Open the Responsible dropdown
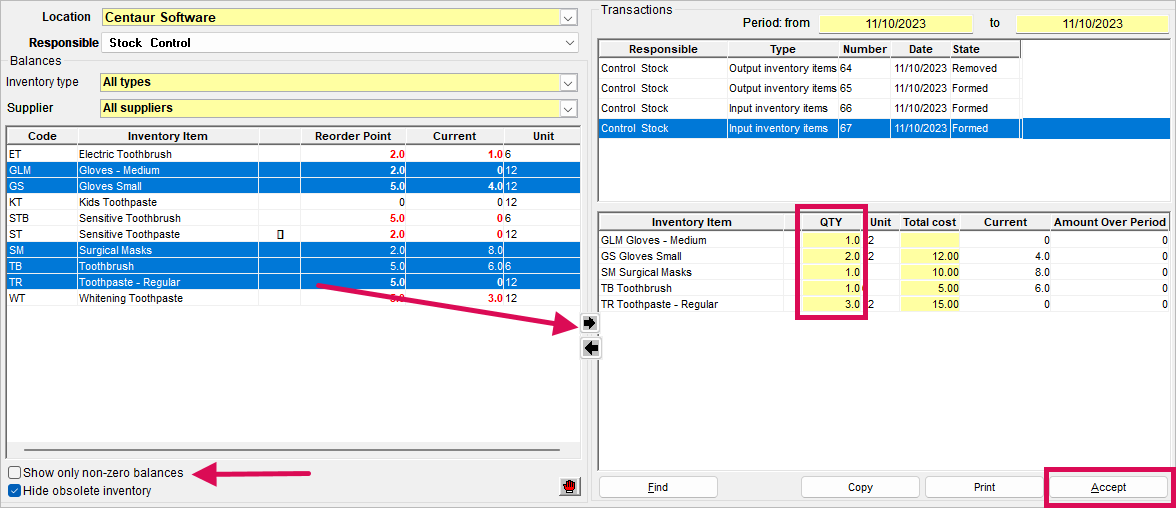1176x508 pixels. [x=568, y=43]
